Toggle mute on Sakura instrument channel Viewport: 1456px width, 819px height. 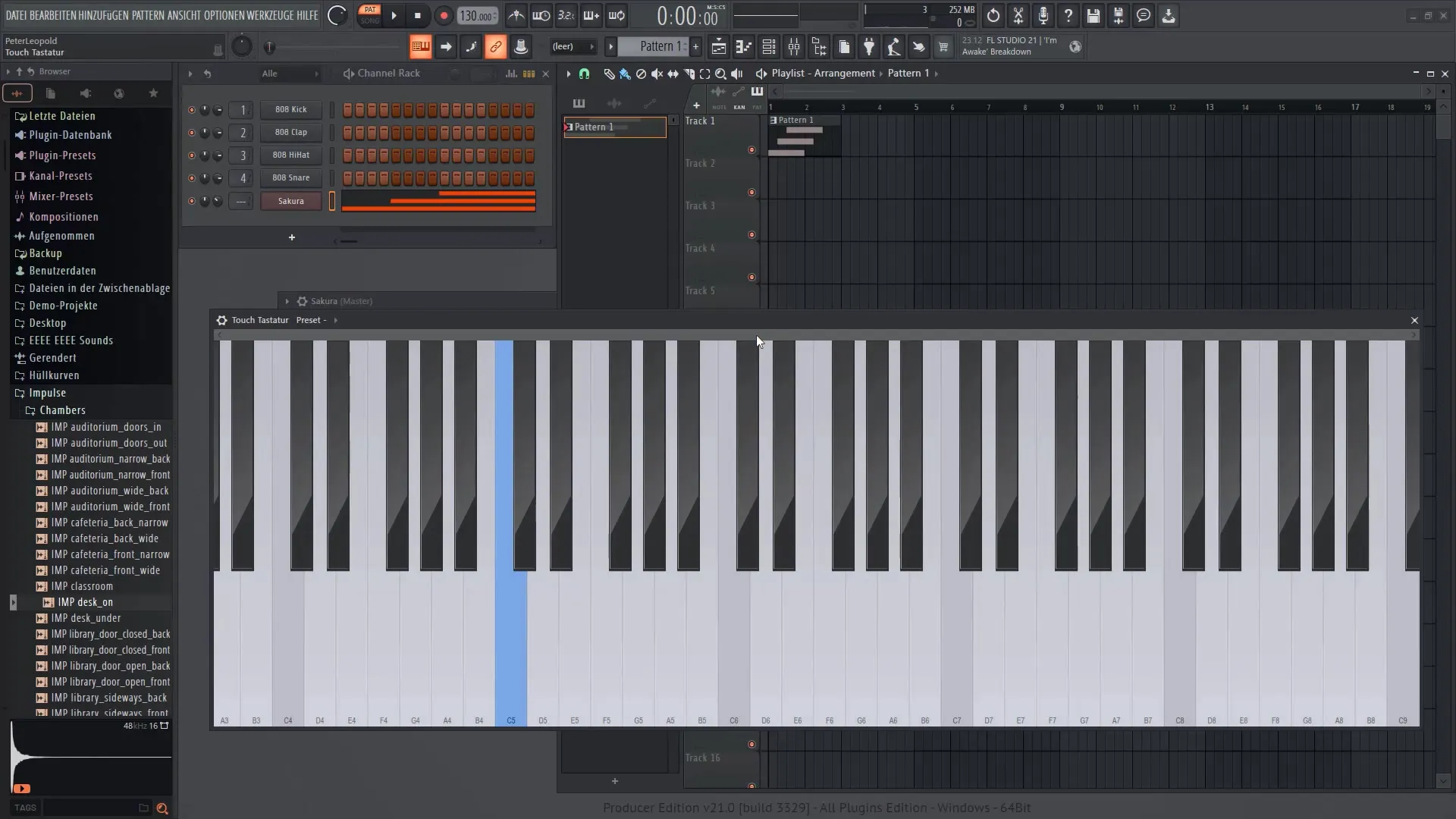[190, 200]
